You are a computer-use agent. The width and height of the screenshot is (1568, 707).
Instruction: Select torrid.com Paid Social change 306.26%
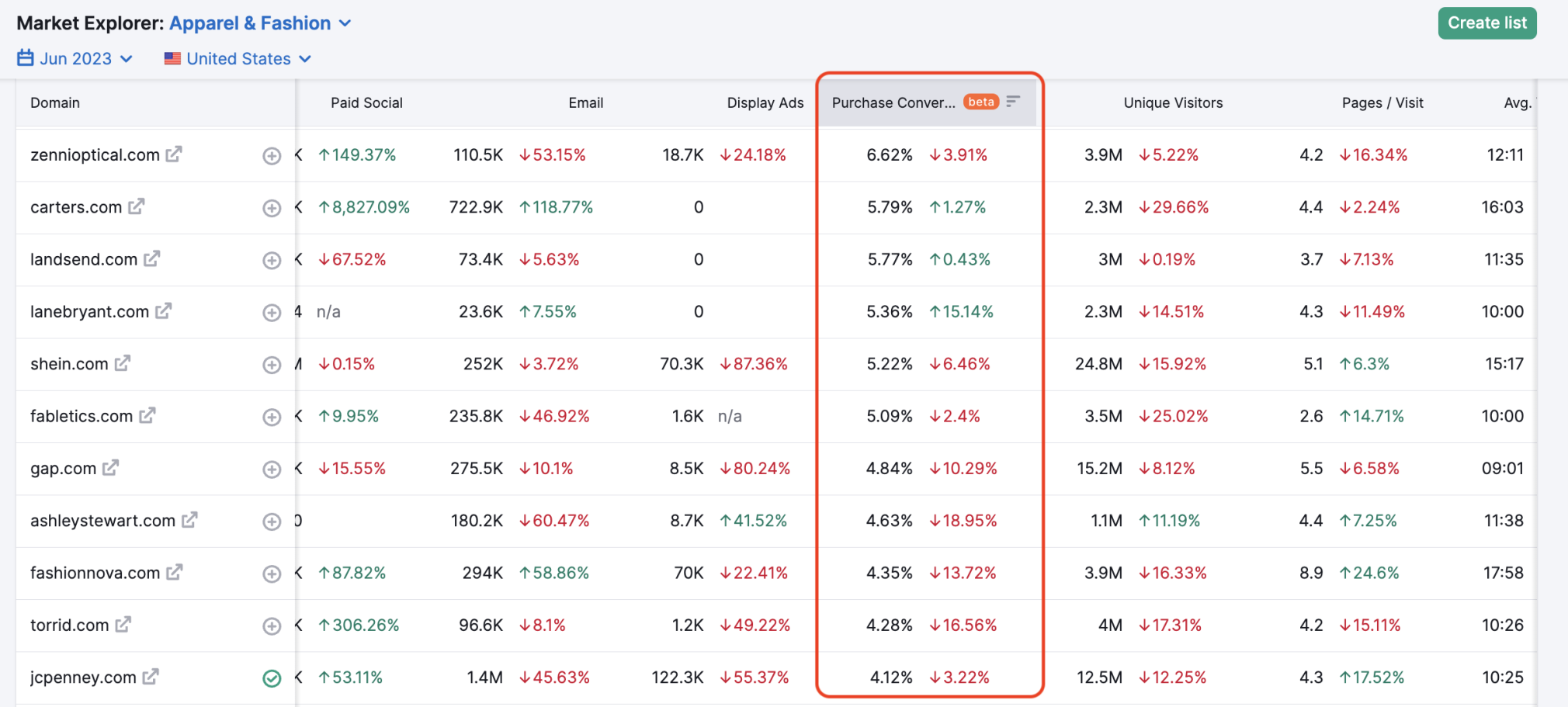pyautogui.click(x=359, y=625)
